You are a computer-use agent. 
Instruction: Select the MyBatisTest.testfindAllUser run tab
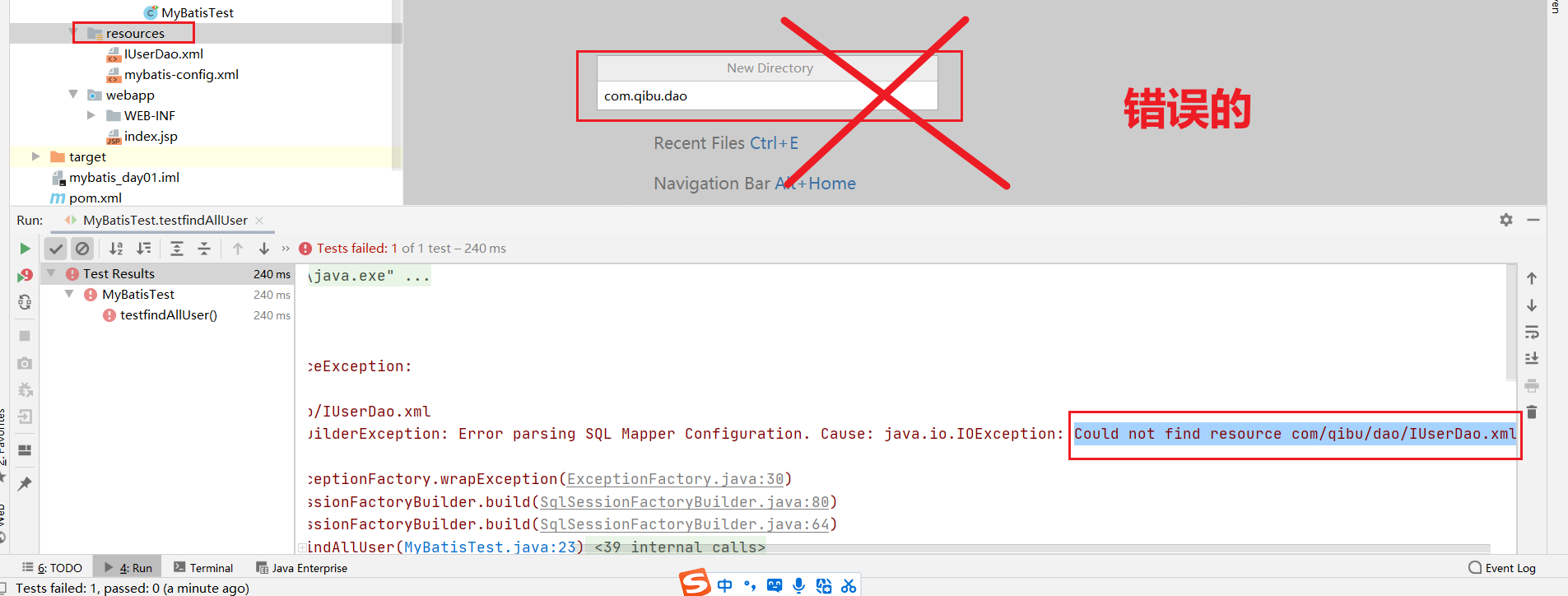click(x=165, y=220)
